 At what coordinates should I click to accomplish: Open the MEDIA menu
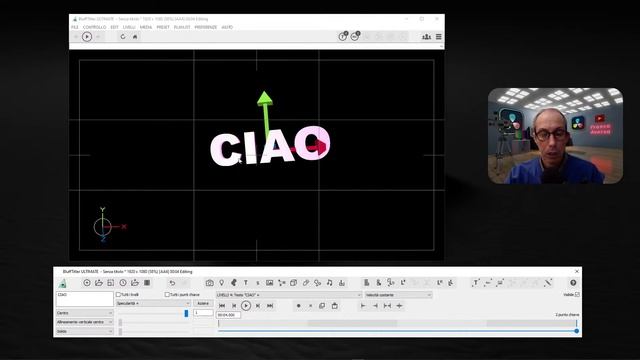pos(146,27)
